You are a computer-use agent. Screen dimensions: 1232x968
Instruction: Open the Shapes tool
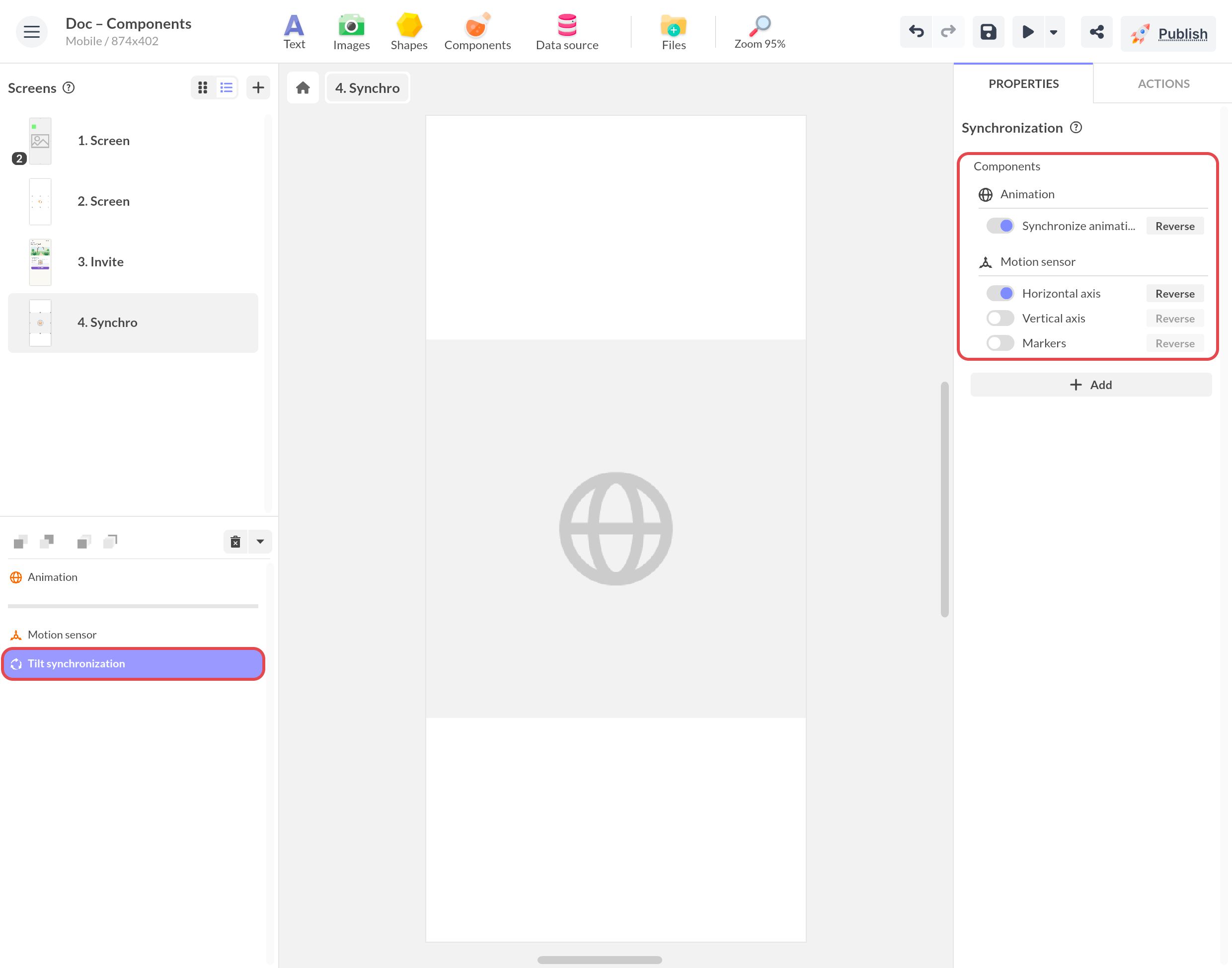409,32
